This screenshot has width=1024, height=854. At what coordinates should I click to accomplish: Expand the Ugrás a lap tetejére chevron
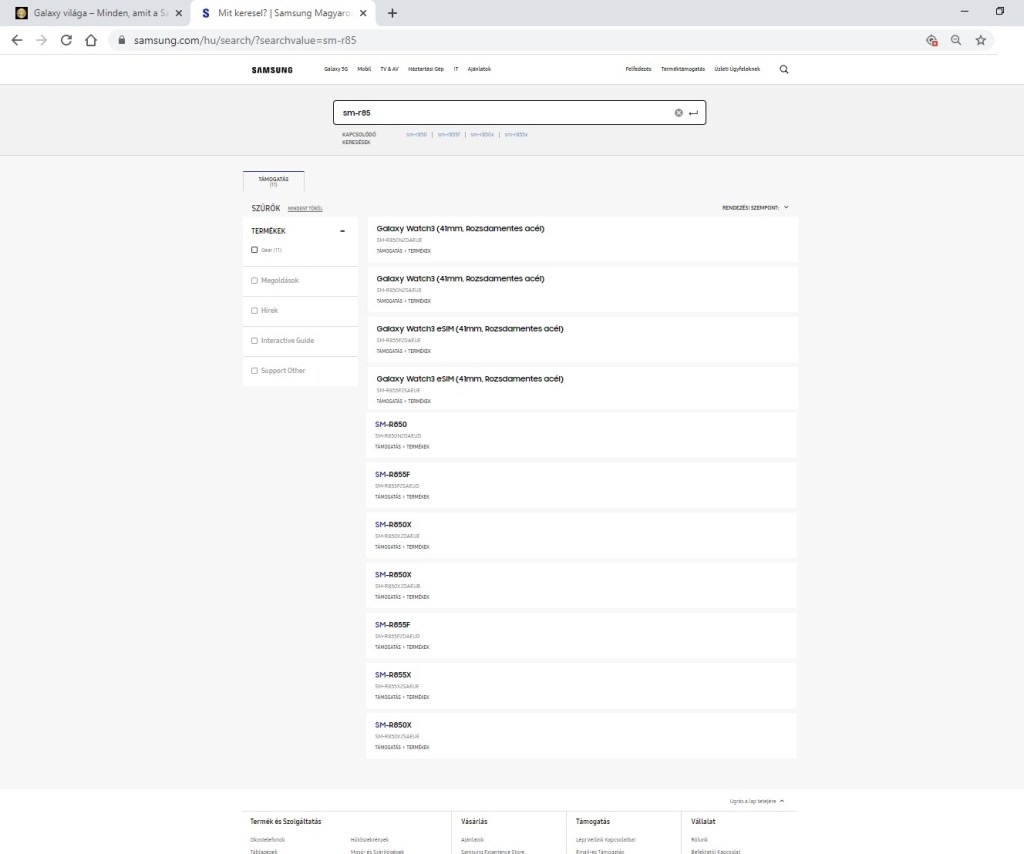781,801
